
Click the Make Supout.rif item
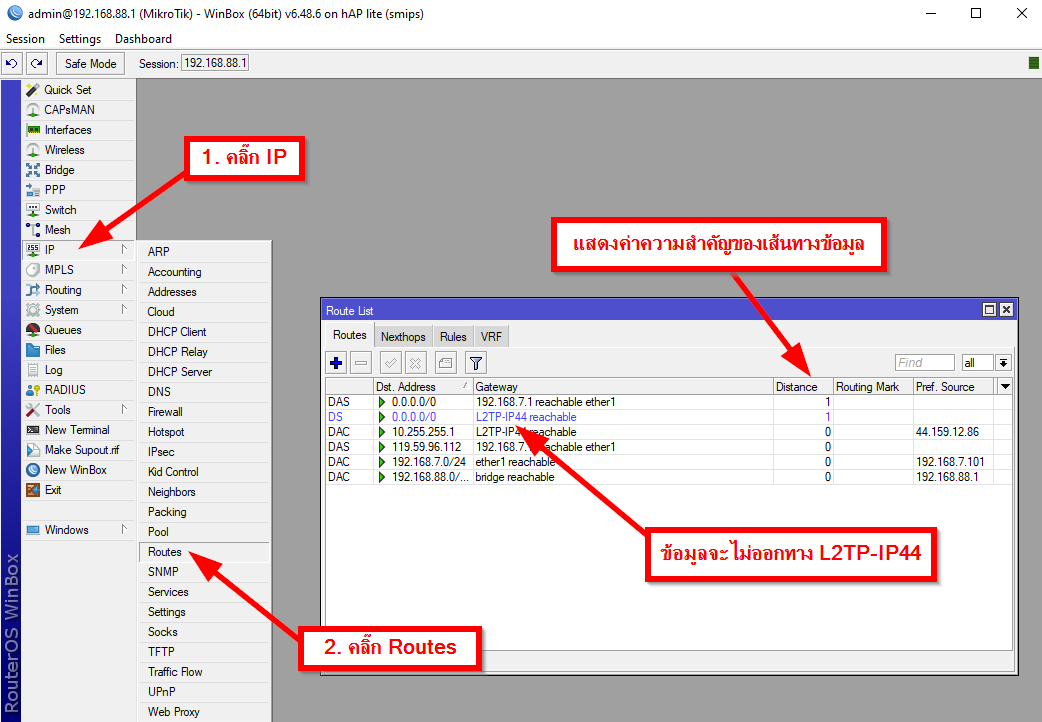tap(78, 449)
